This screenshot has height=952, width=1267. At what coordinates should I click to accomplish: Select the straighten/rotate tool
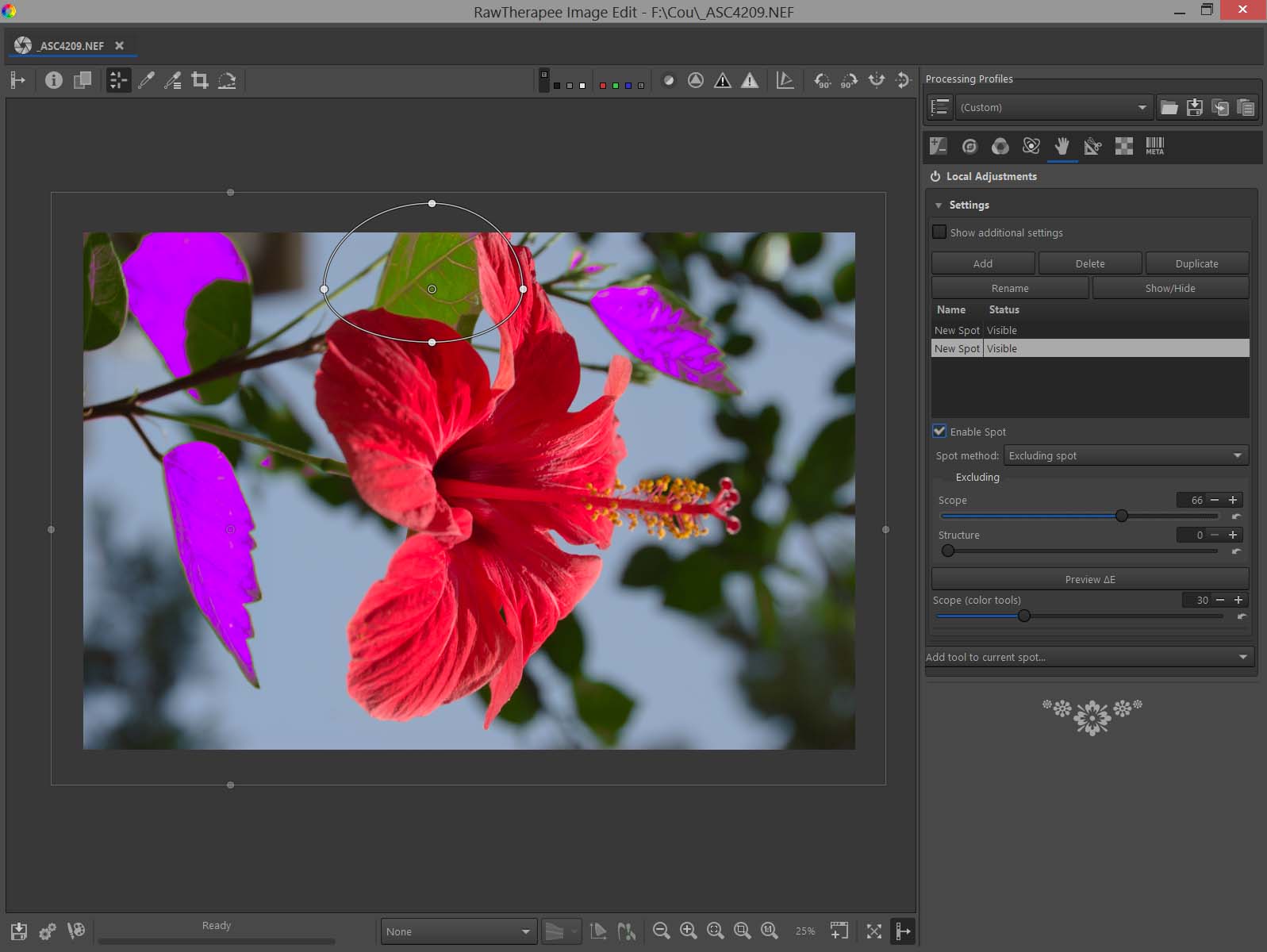(x=227, y=80)
